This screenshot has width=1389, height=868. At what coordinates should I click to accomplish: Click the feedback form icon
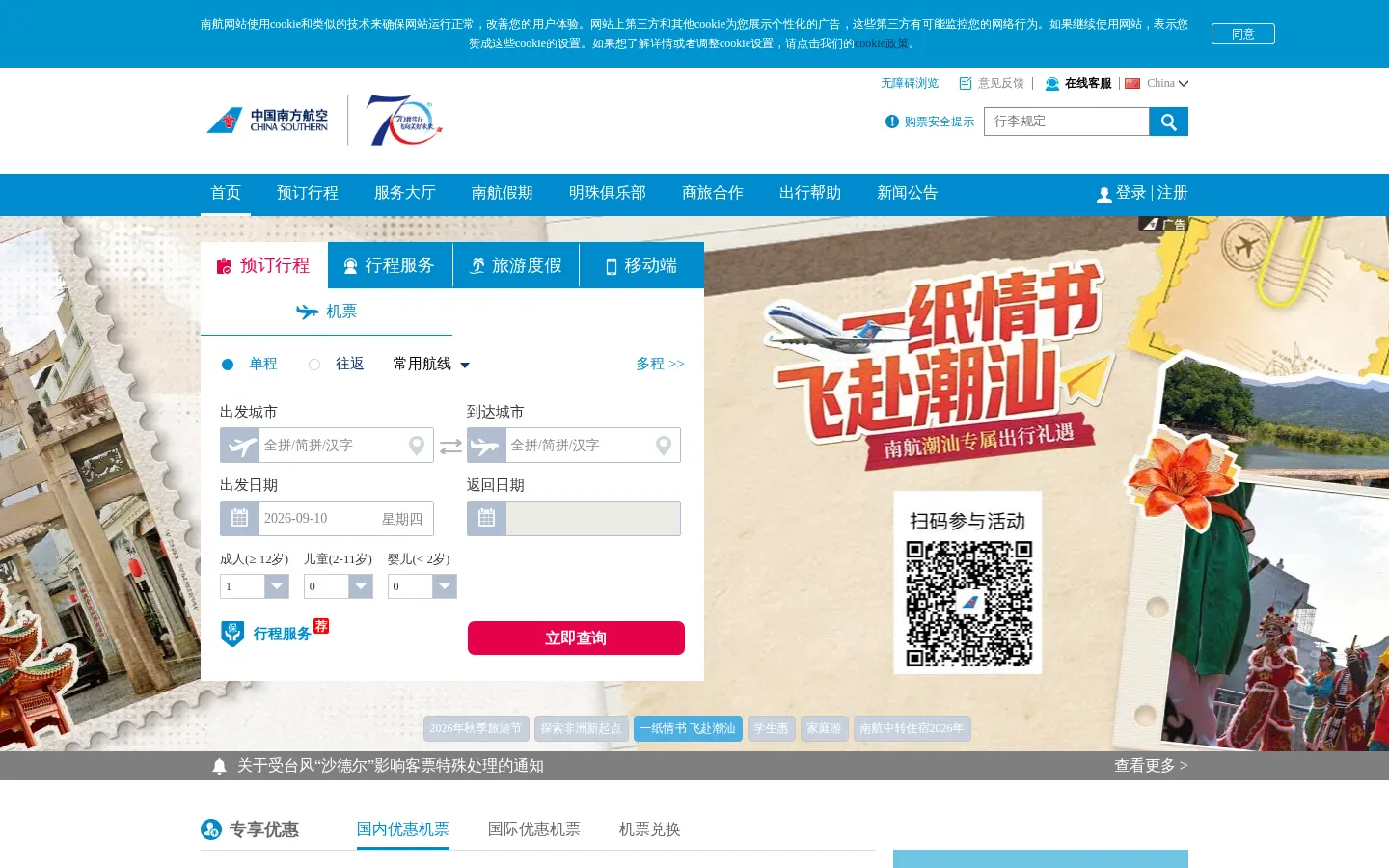(966, 84)
